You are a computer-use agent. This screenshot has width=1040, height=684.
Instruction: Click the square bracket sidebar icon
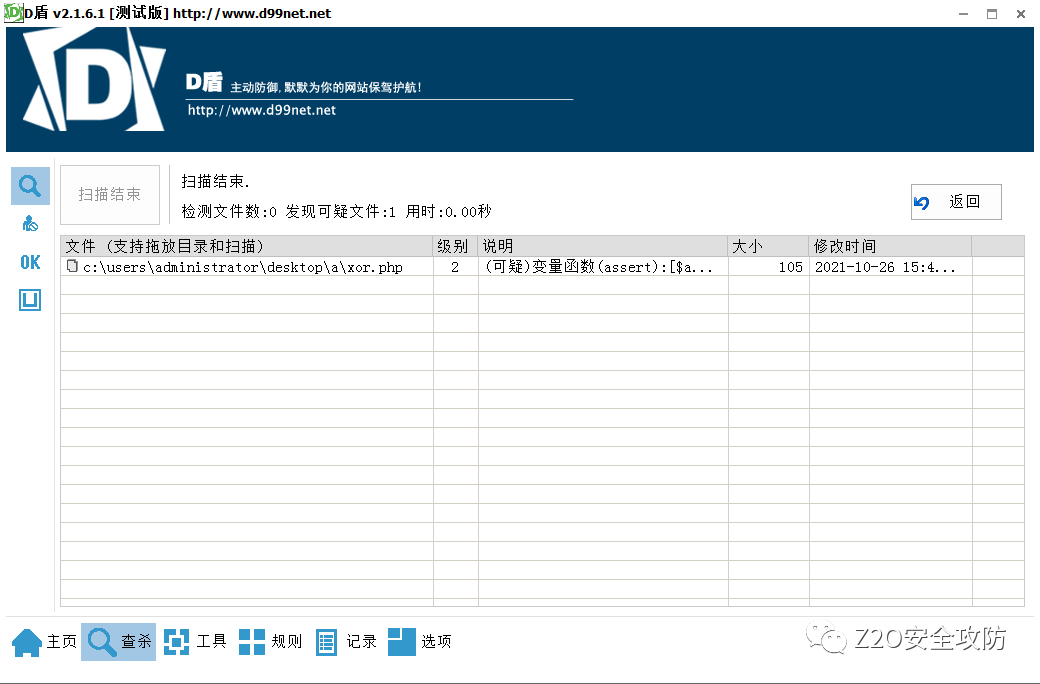click(x=30, y=300)
